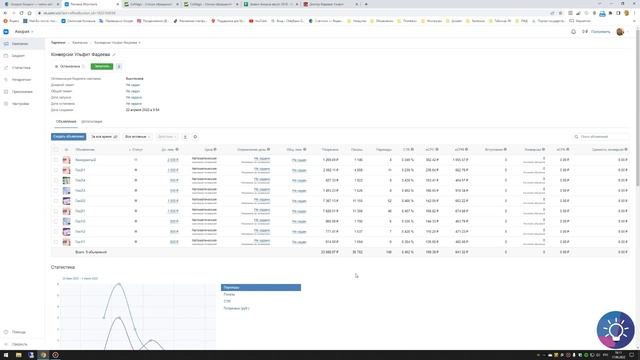Click the info icon next to eCPC header
The width and height of the screenshot is (640, 360).
click(x=437, y=149)
